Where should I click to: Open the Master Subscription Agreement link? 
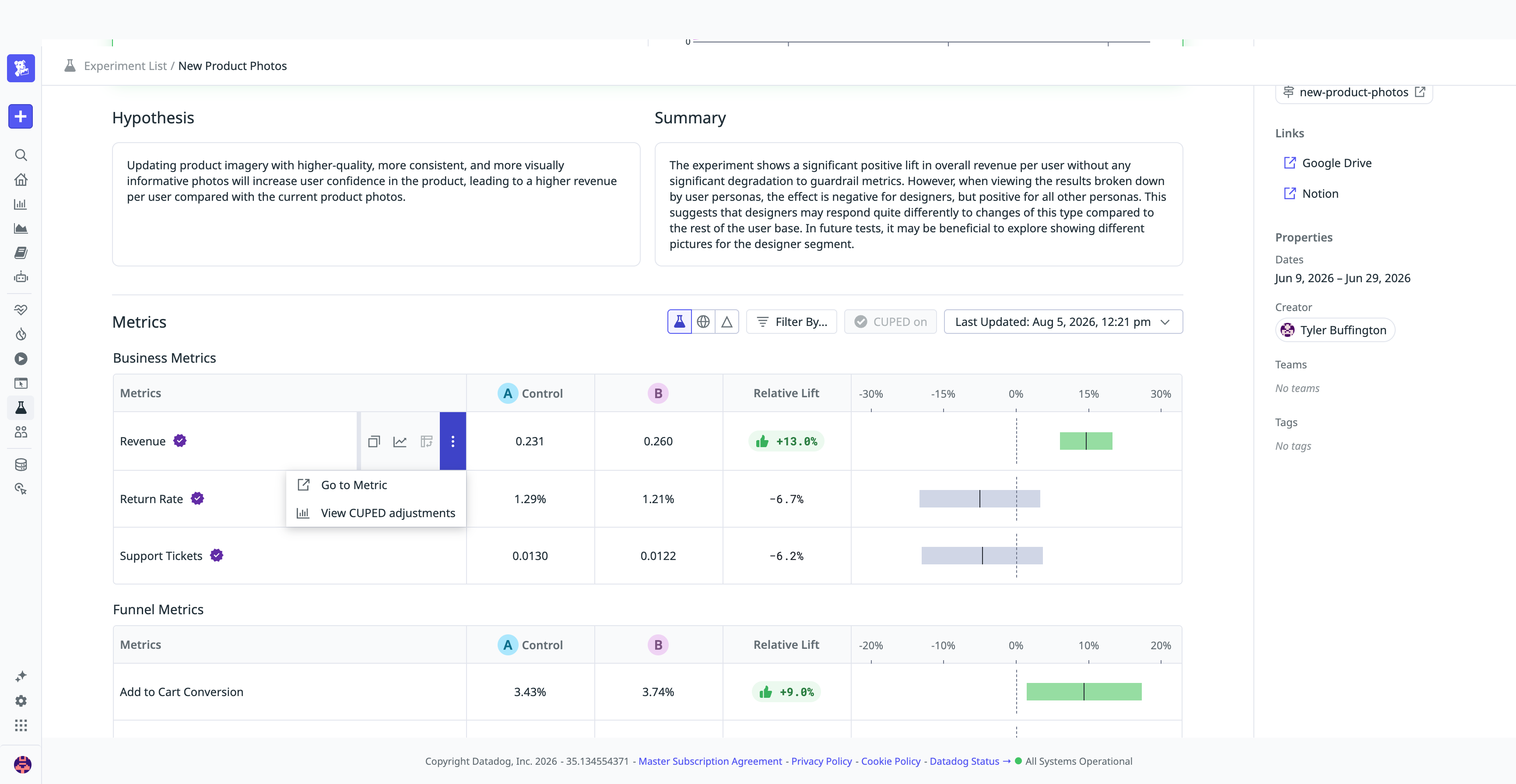tap(710, 761)
